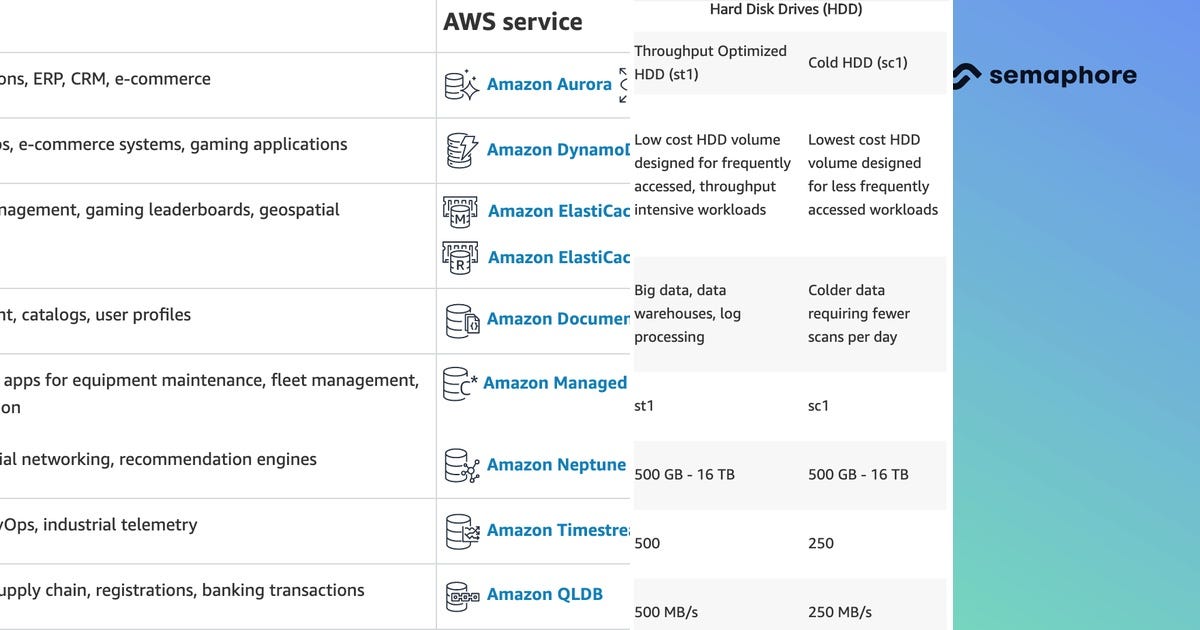
Task: Click the ElastiCache icon marked with M
Action: pyautogui.click(x=461, y=211)
